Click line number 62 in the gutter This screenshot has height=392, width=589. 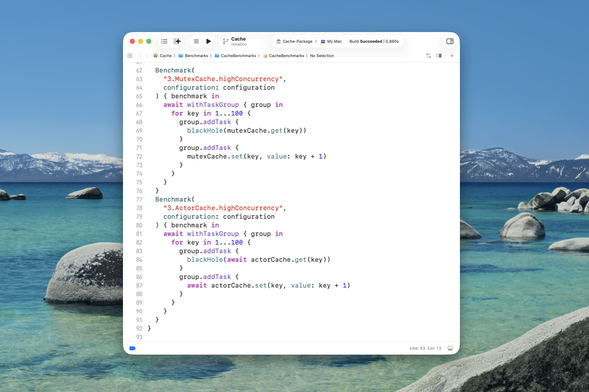pyautogui.click(x=139, y=71)
